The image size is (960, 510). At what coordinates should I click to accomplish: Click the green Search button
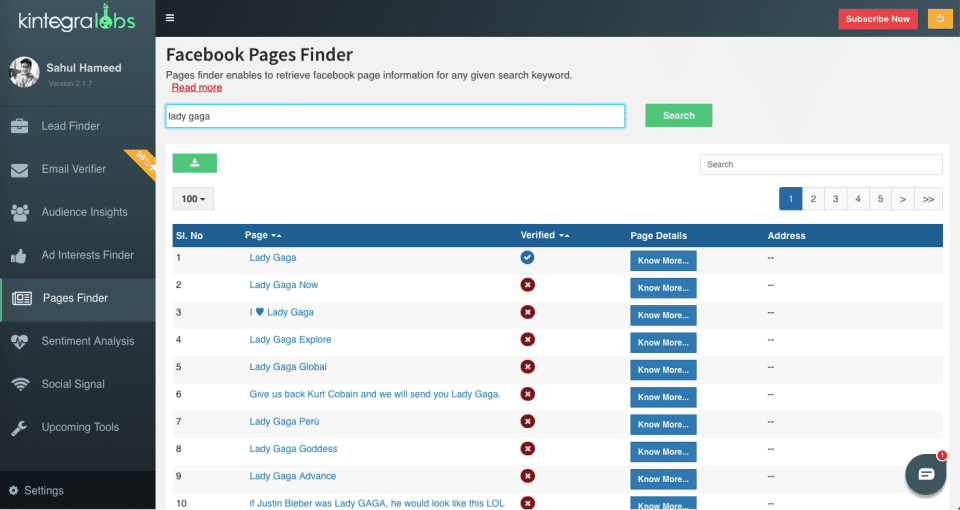point(678,115)
